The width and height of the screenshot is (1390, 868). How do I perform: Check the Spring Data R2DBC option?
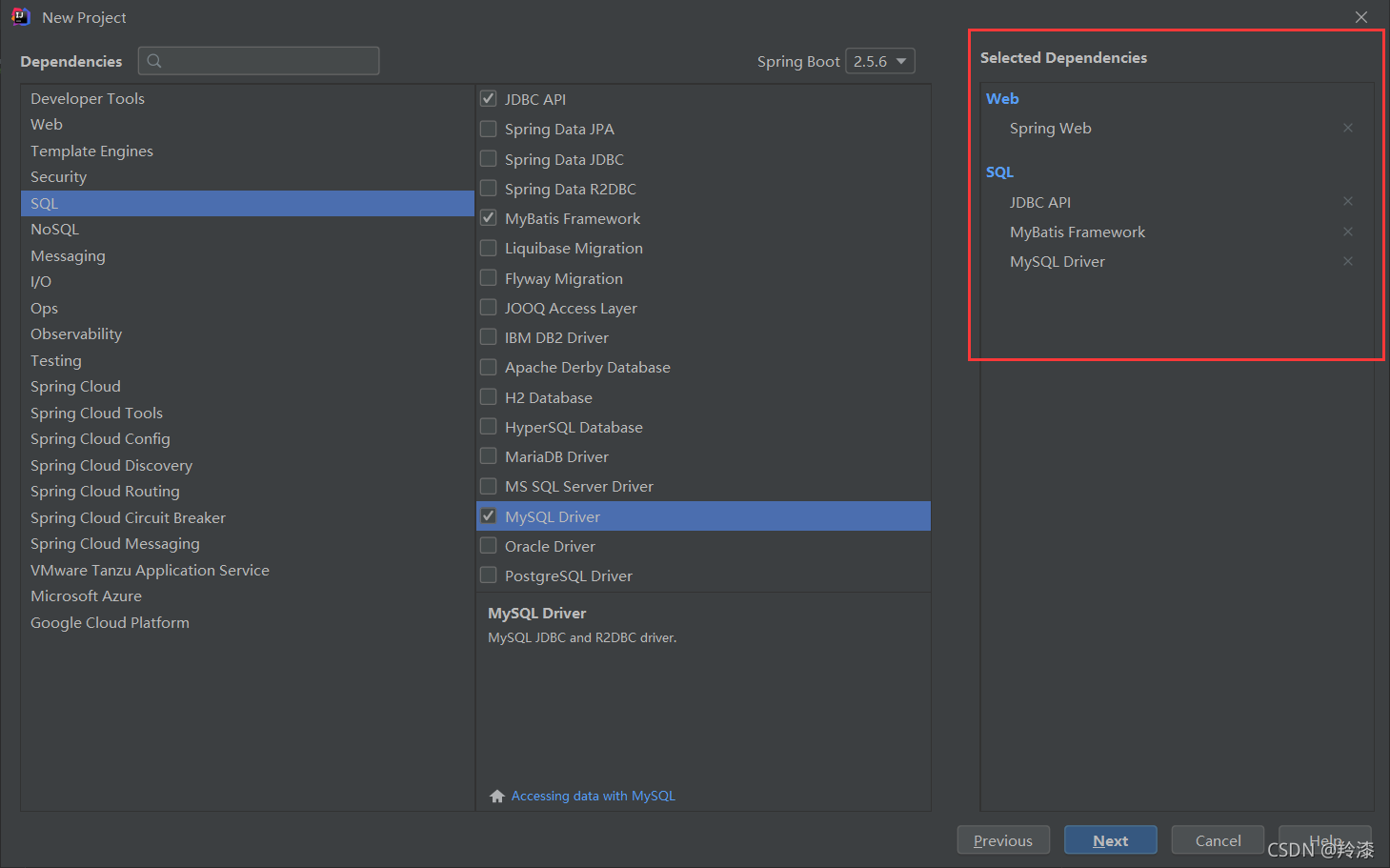click(x=489, y=188)
